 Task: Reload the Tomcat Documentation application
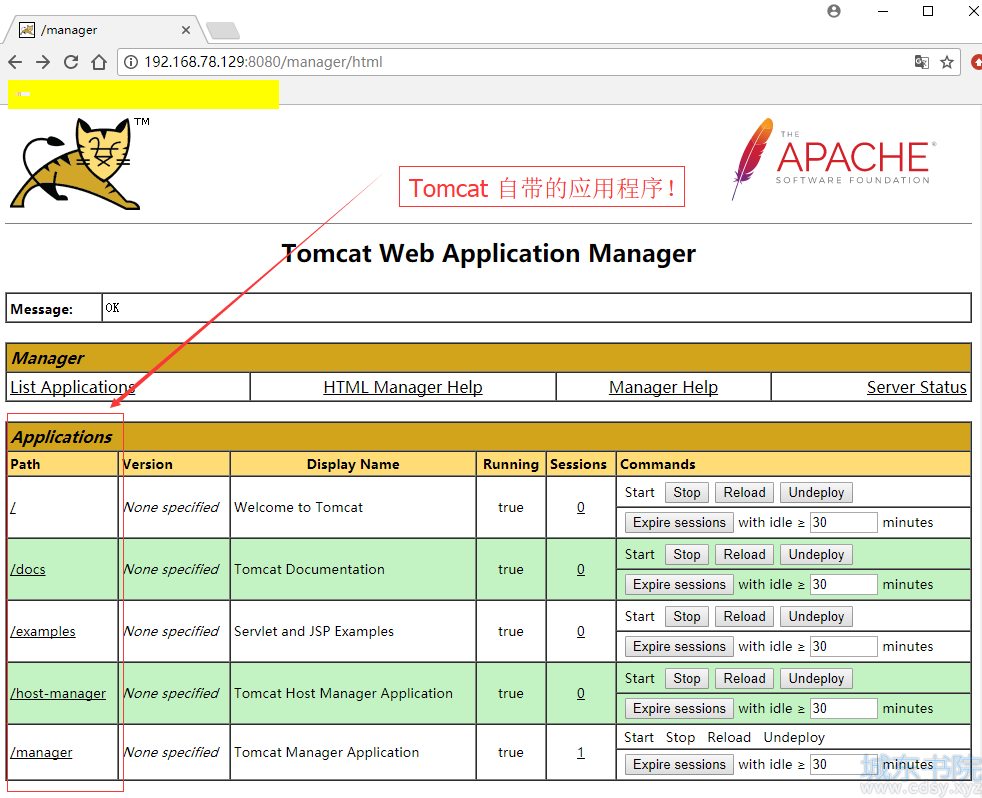[745, 554]
